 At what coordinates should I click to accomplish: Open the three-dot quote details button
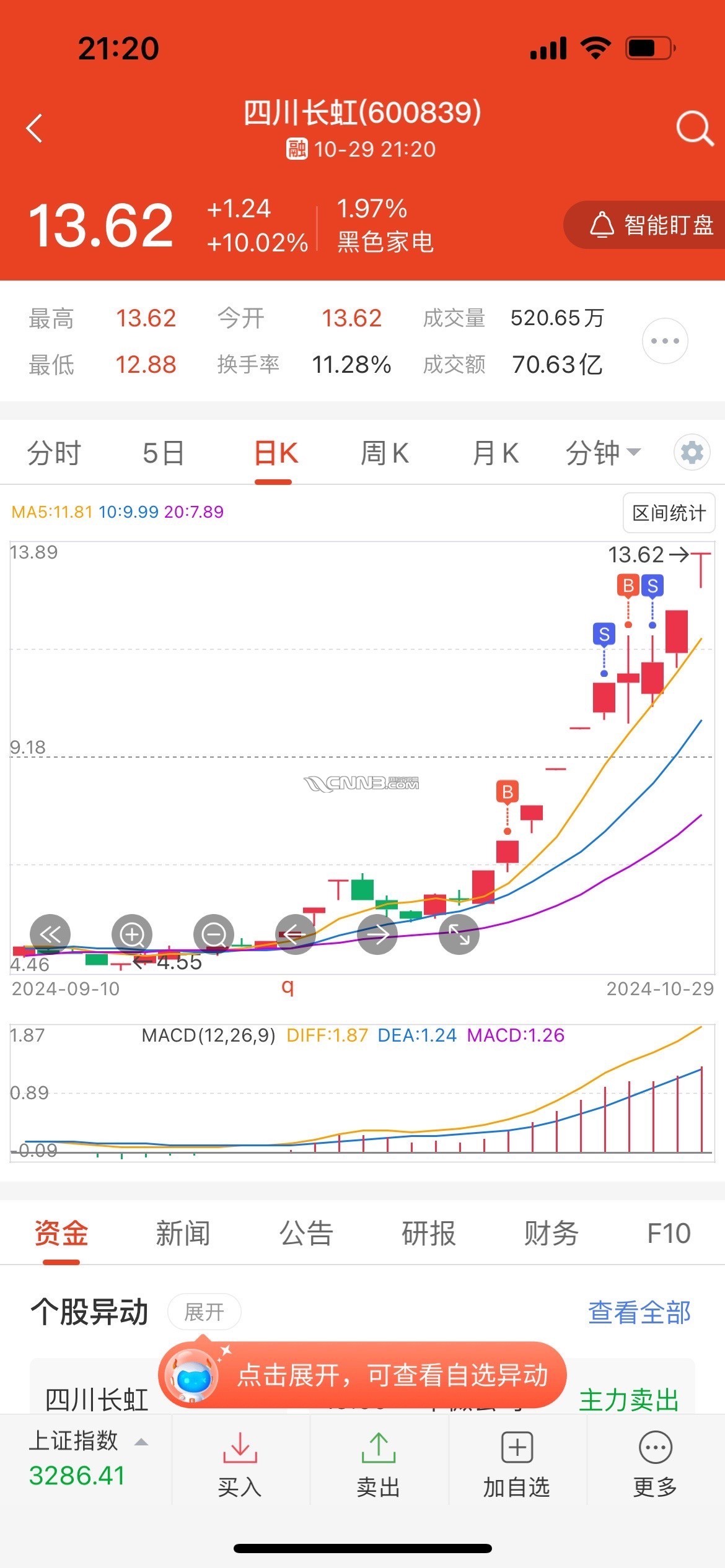coord(665,341)
